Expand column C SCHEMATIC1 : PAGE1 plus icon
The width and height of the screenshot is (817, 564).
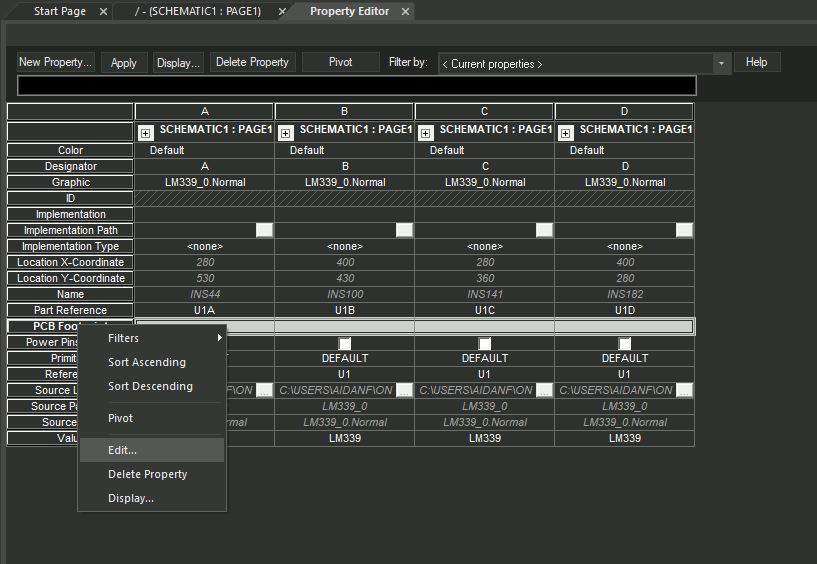click(x=425, y=133)
